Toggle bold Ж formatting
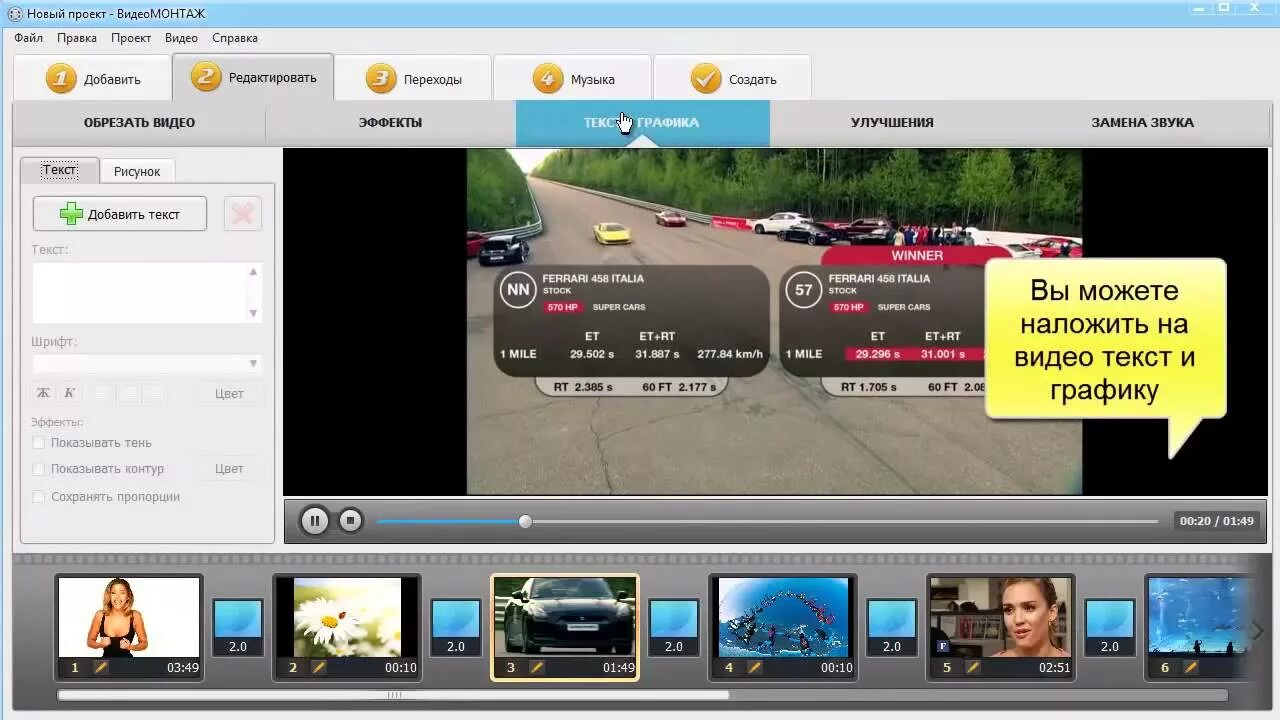Image resolution: width=1280 pixels, height=720 pixels. (x=44, y=393)
